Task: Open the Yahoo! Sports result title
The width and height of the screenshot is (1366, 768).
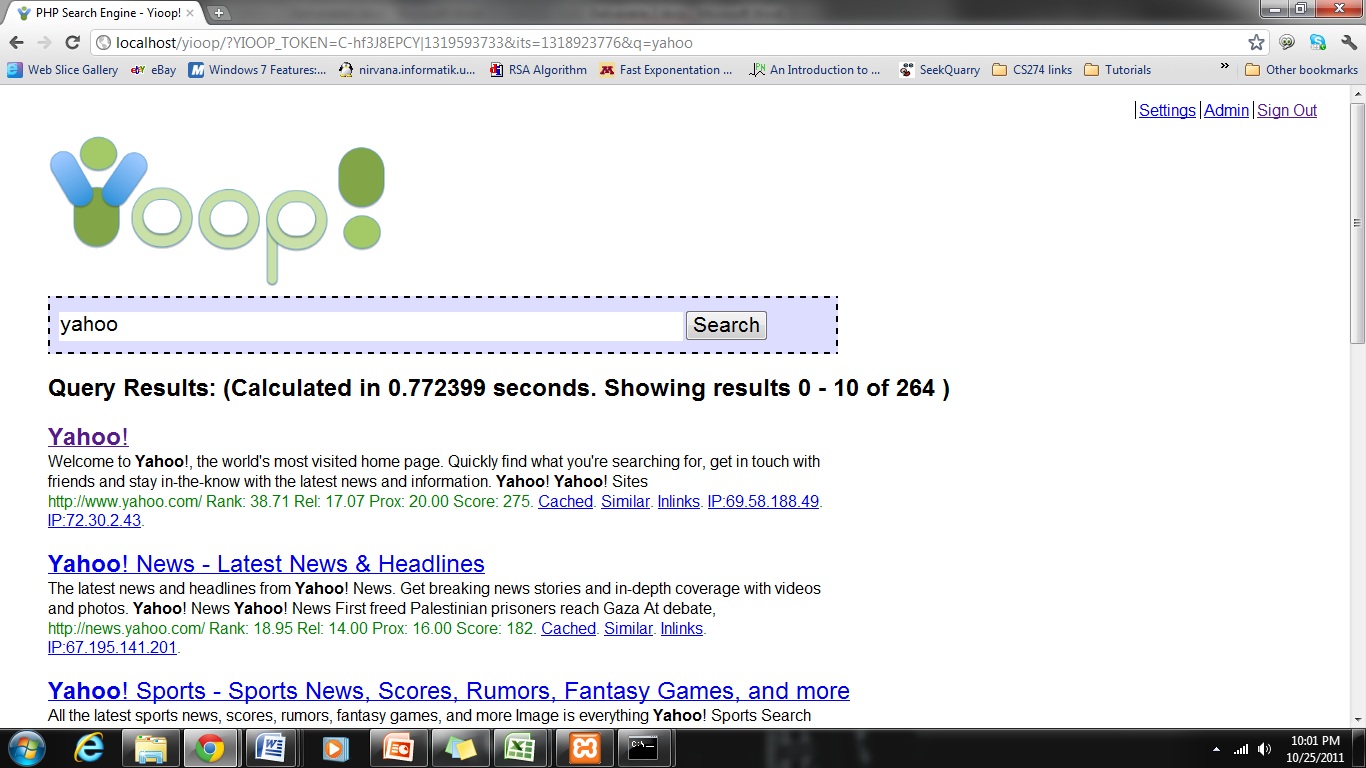Action: pyautogui.click(x=449, y=691)
